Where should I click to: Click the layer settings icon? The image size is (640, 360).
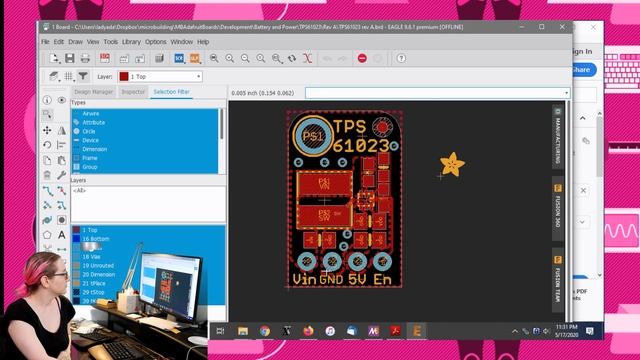coord(54,76)
